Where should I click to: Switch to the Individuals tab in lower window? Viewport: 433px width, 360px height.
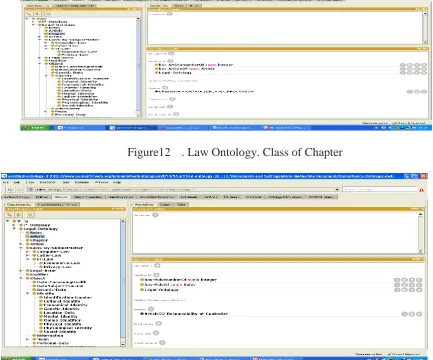[189, 197]
